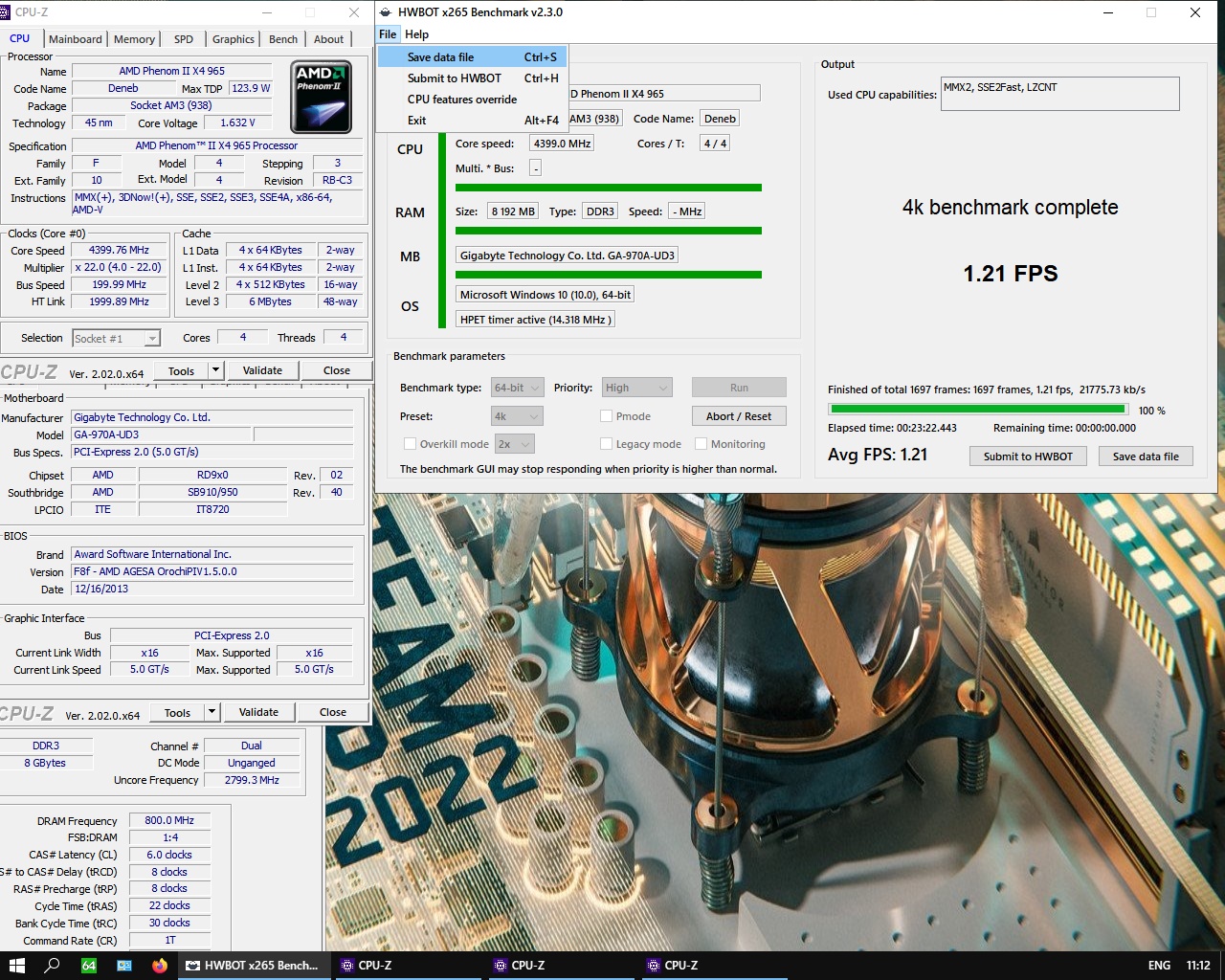
Task: Select the CPU tab in CPU-Z
Action: (20, 38)
